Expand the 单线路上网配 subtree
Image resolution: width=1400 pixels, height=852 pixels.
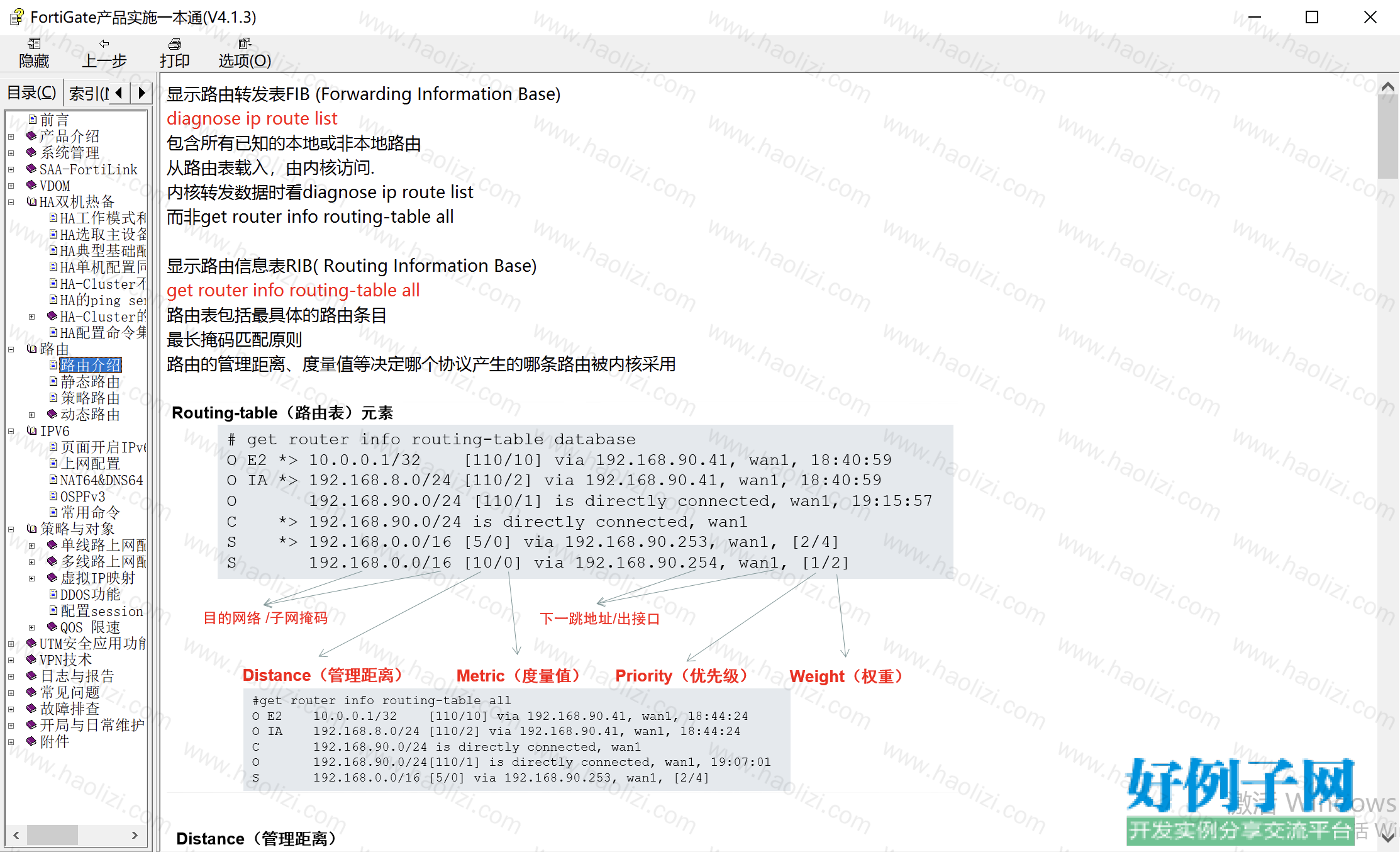point(32,546)
